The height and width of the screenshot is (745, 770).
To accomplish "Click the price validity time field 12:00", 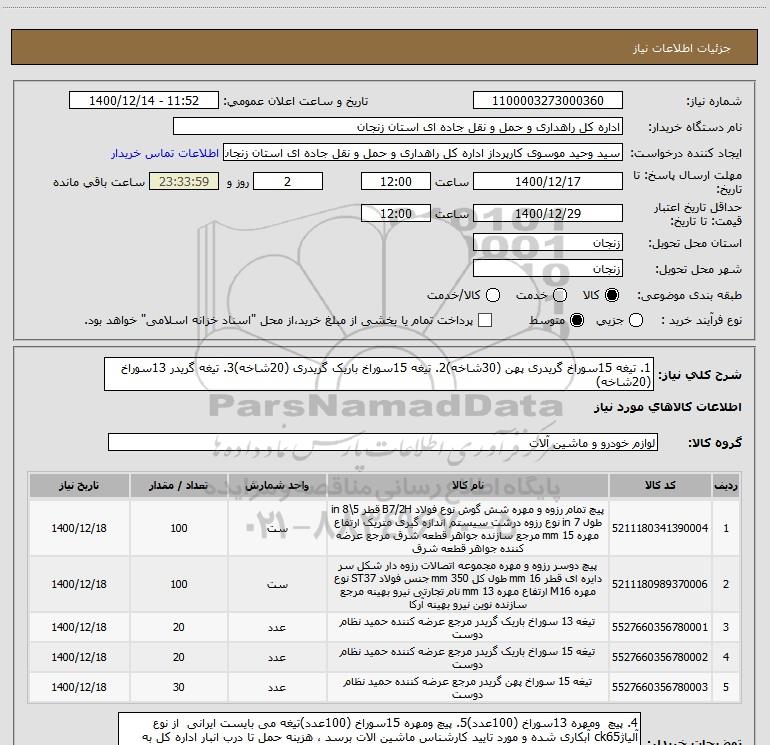I will 396,213.
